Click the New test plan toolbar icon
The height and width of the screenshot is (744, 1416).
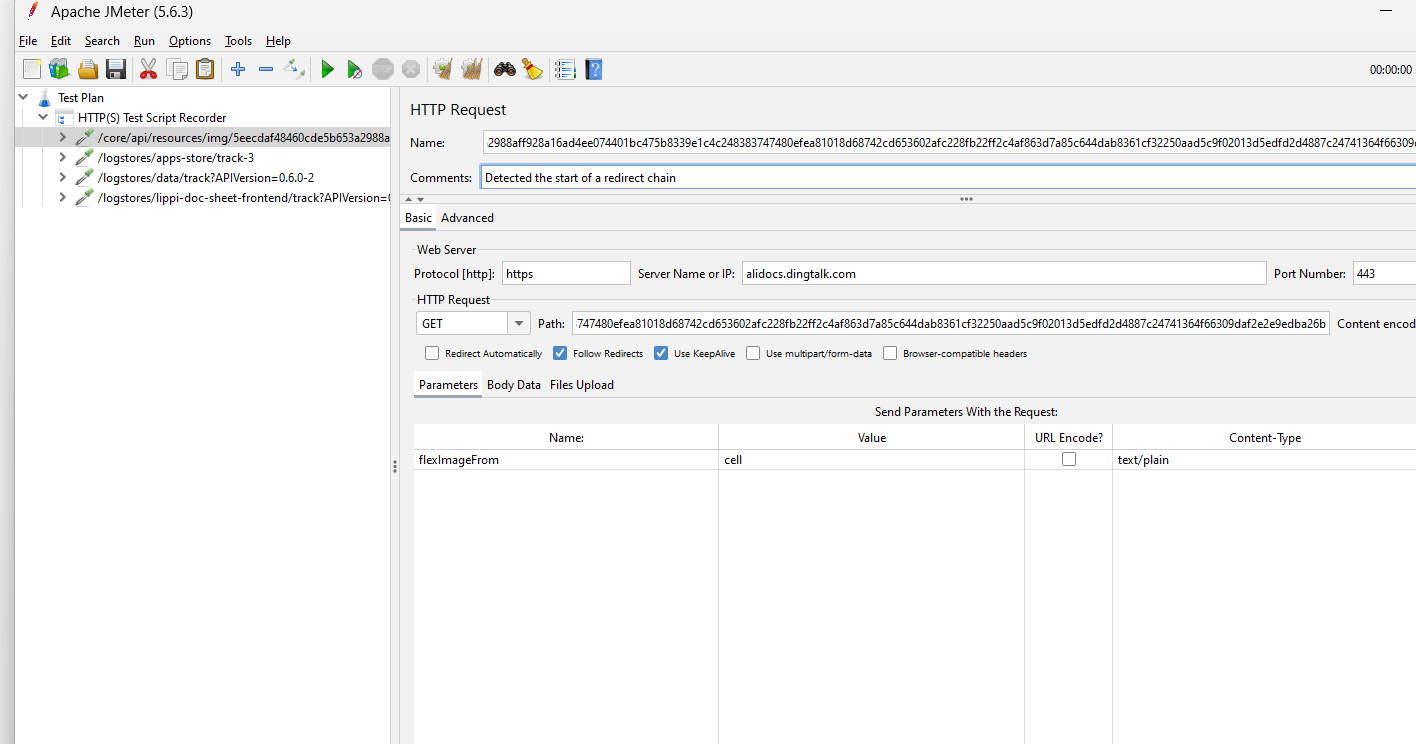32,69
